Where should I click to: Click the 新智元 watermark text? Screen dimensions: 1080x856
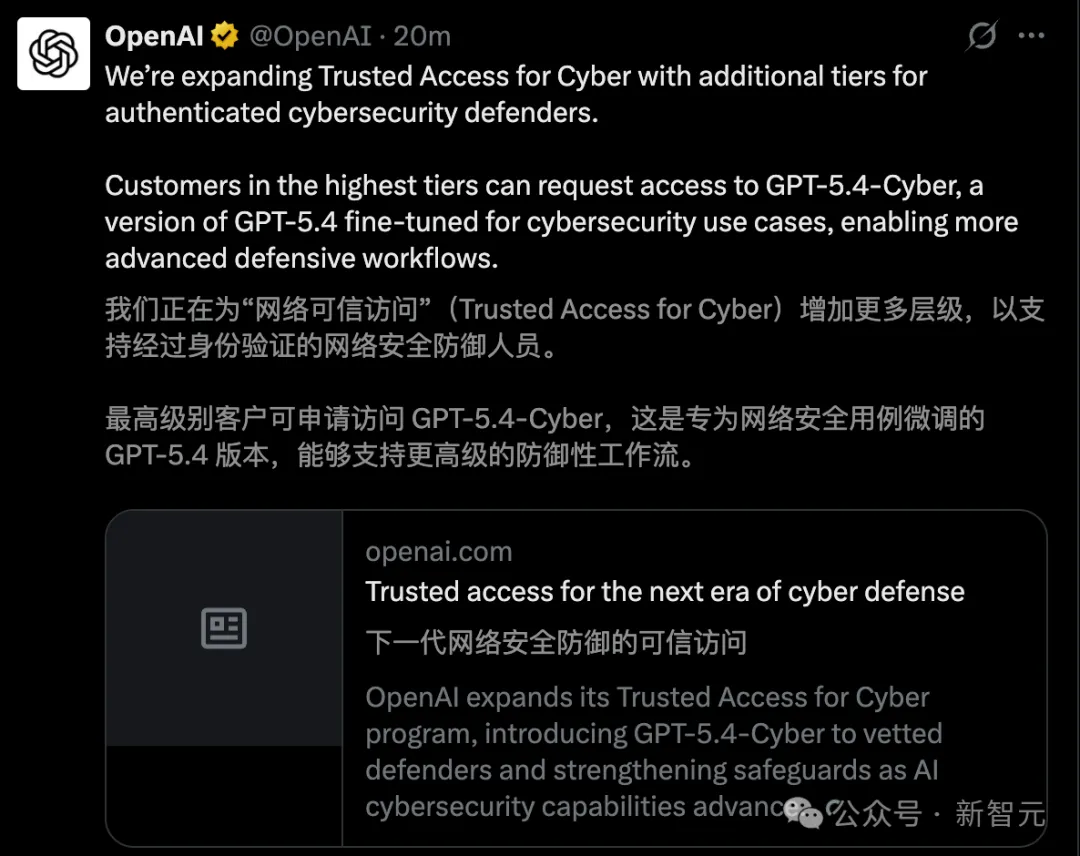[999, 814]
